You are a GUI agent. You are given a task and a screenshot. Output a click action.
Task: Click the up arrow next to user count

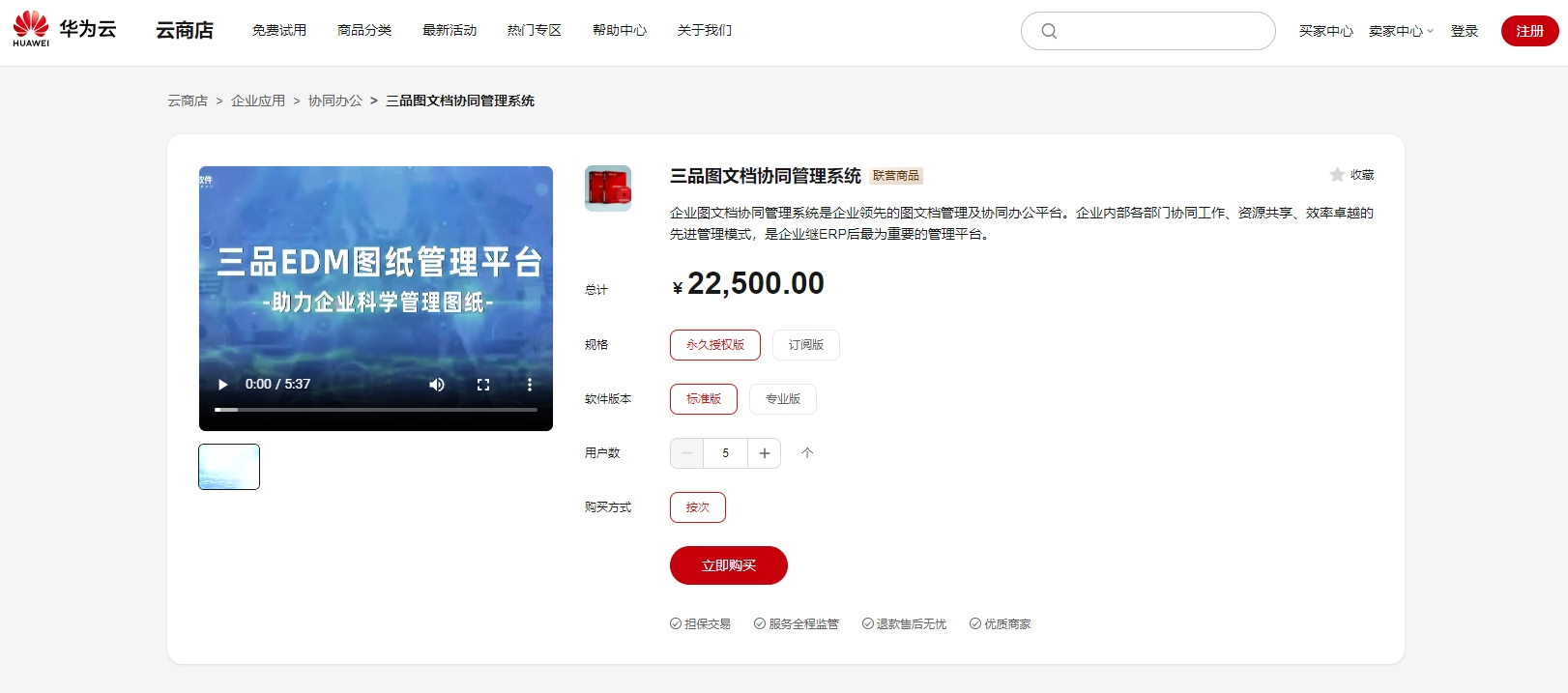pyautogui.click(x=808, y=453)
